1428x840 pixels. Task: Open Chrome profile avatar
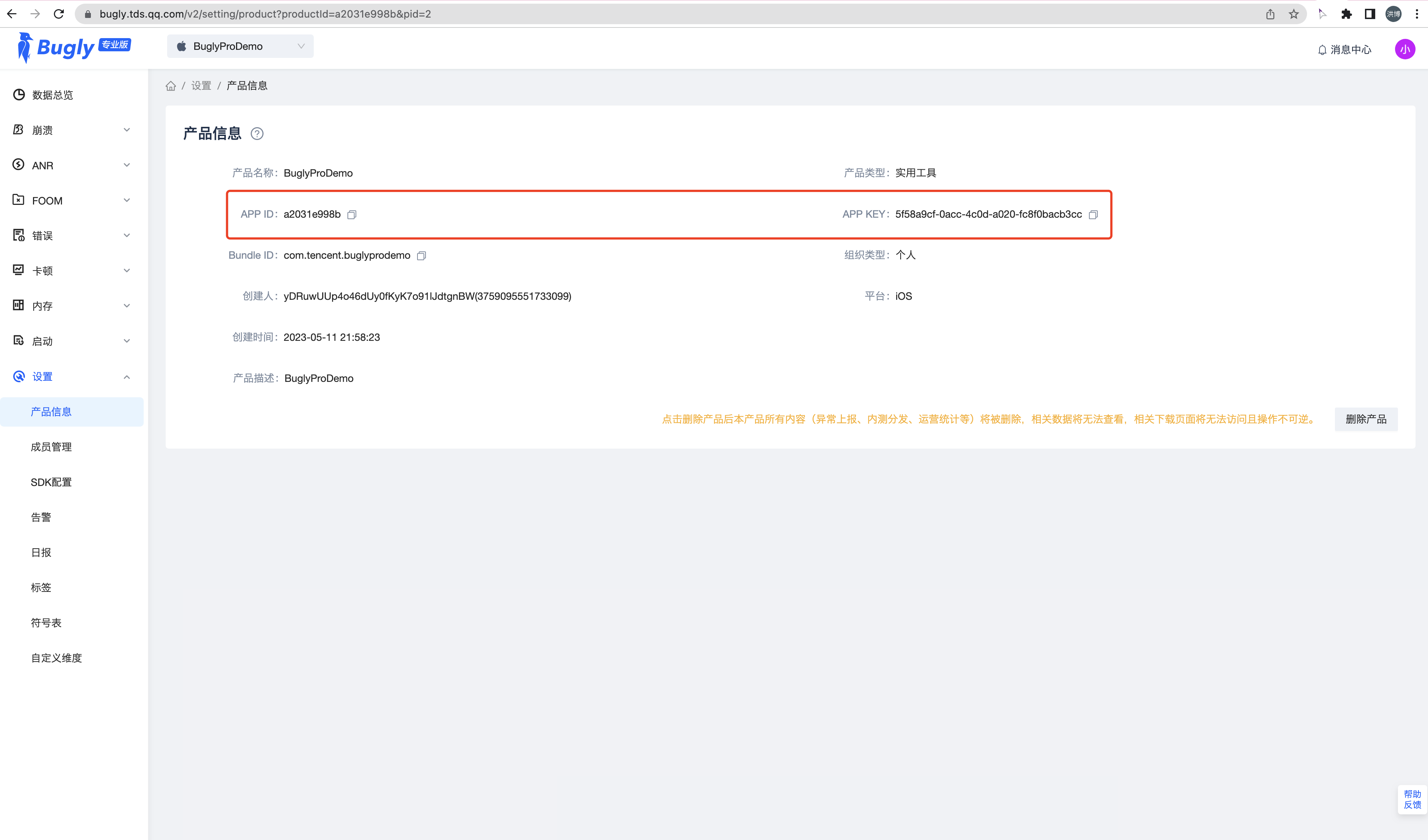[1394, 14]
